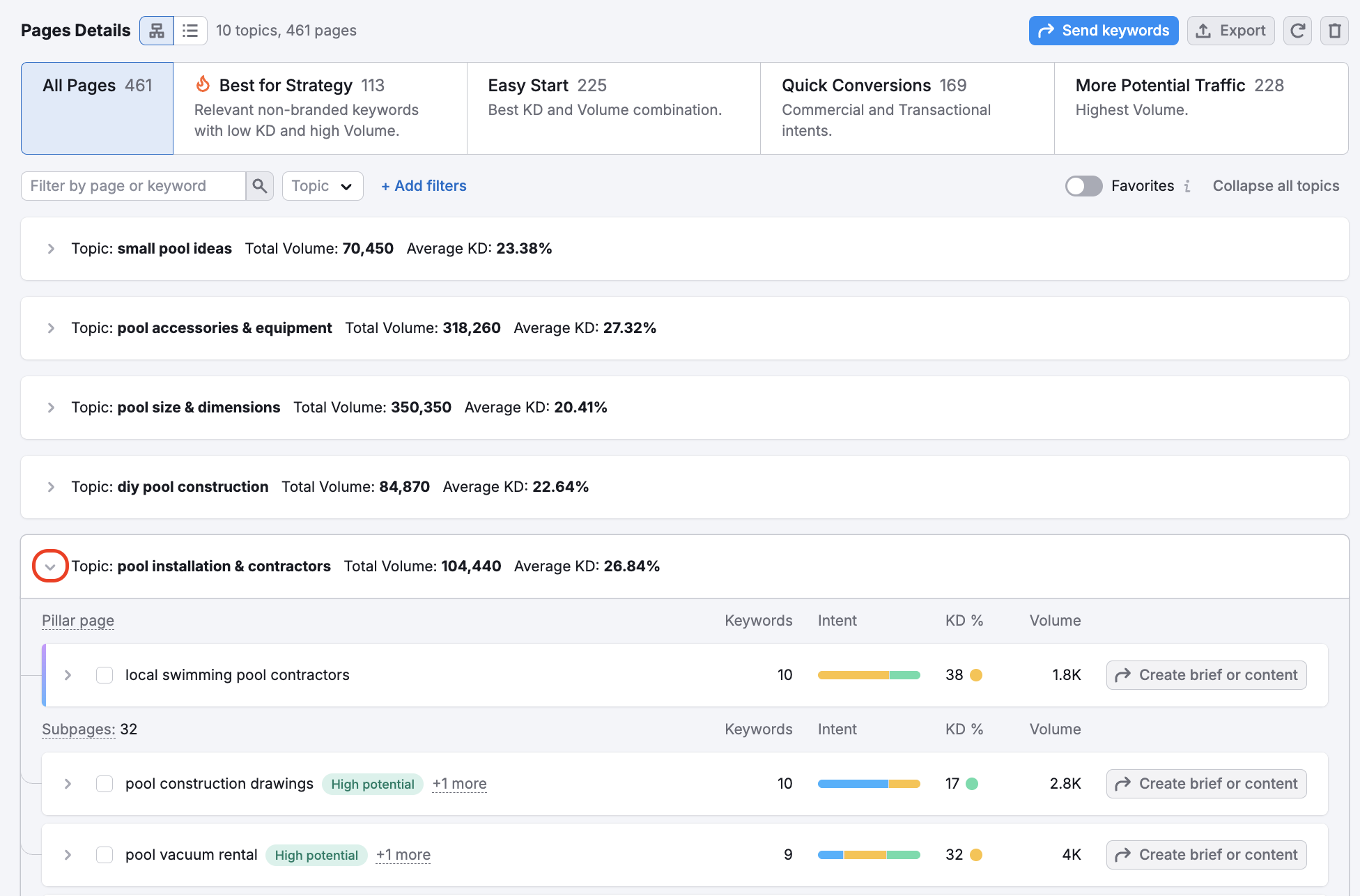The width and height of the screenshot is (1360, 896).
Task: Click the search magnifier icon
Action: coord(259,186)
